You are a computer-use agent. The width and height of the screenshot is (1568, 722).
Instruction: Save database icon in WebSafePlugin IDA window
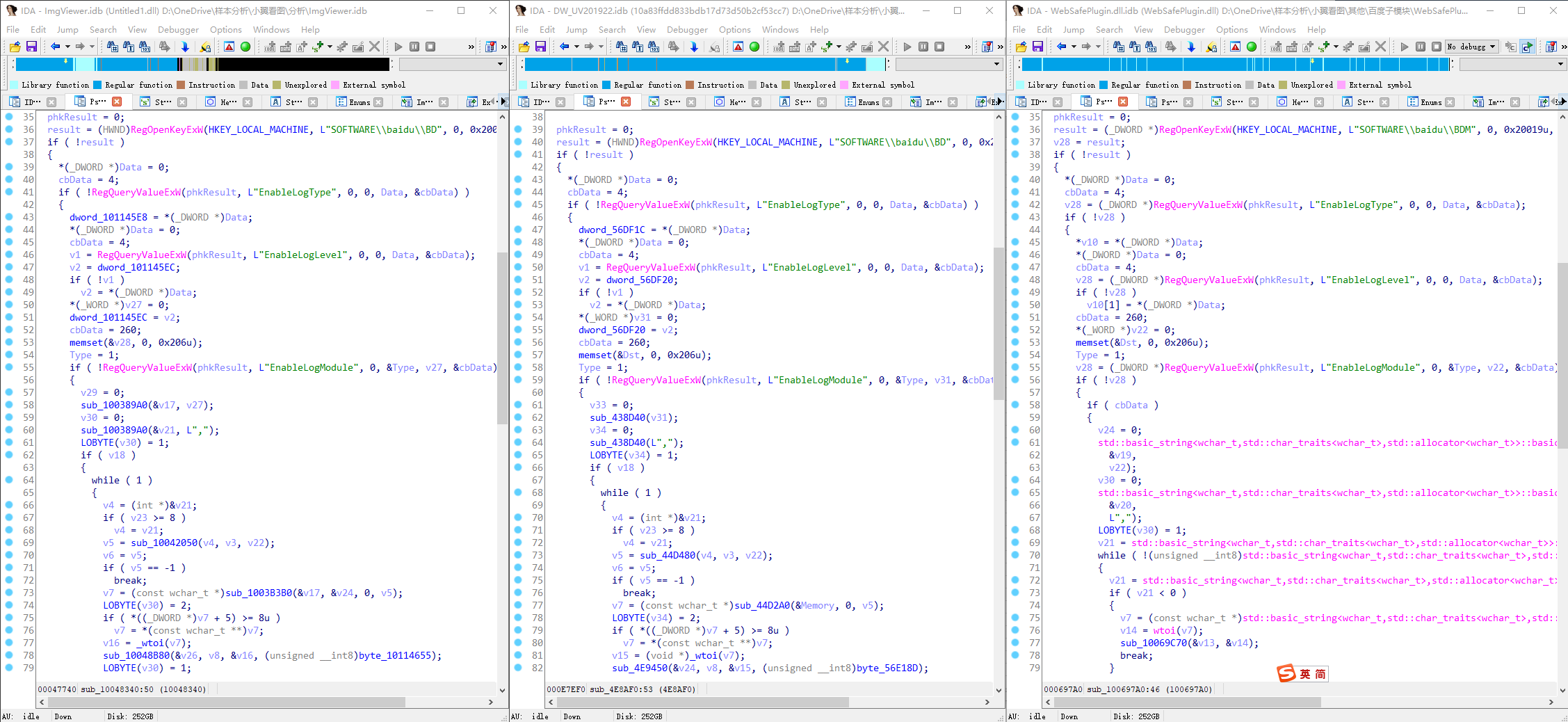pyautogui.click(x=1037, y=47)
